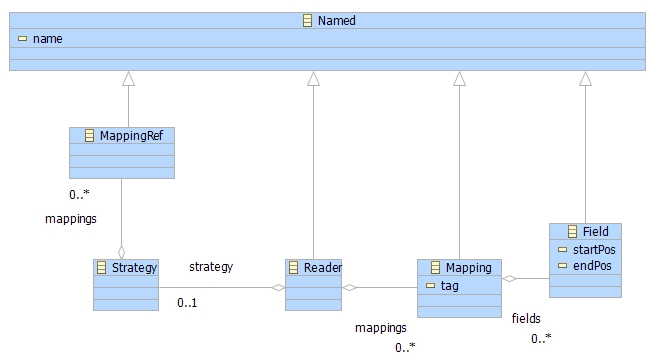The width and height of the screenshot is (661, 360).
Task: Click the Strategy class icon
Action: (x=102, y=267)
